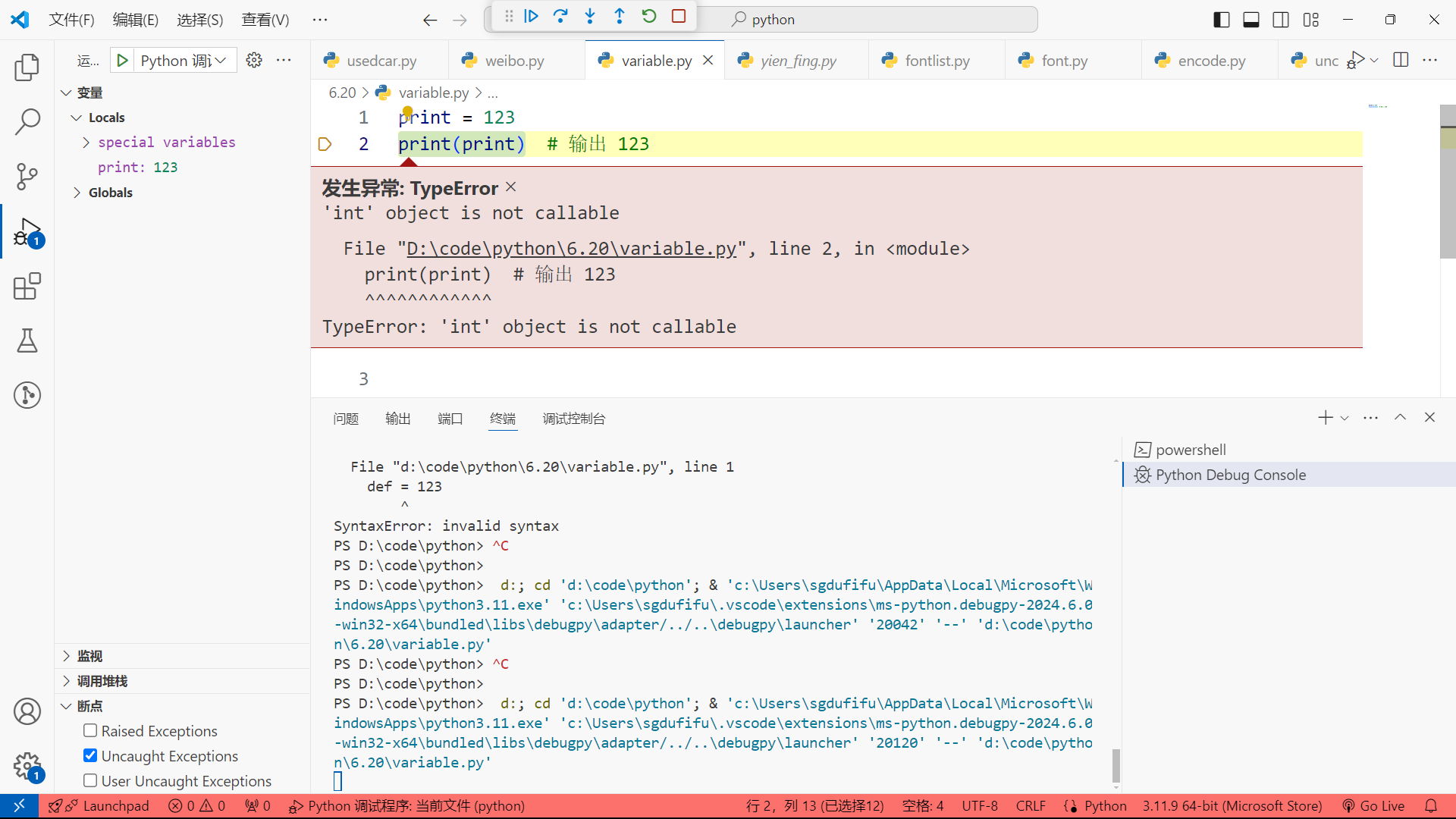The height and width of the screenshot is (819, 1456).
Task: Open the Extensions view in activity bar
Action: [x=27, y=287]
